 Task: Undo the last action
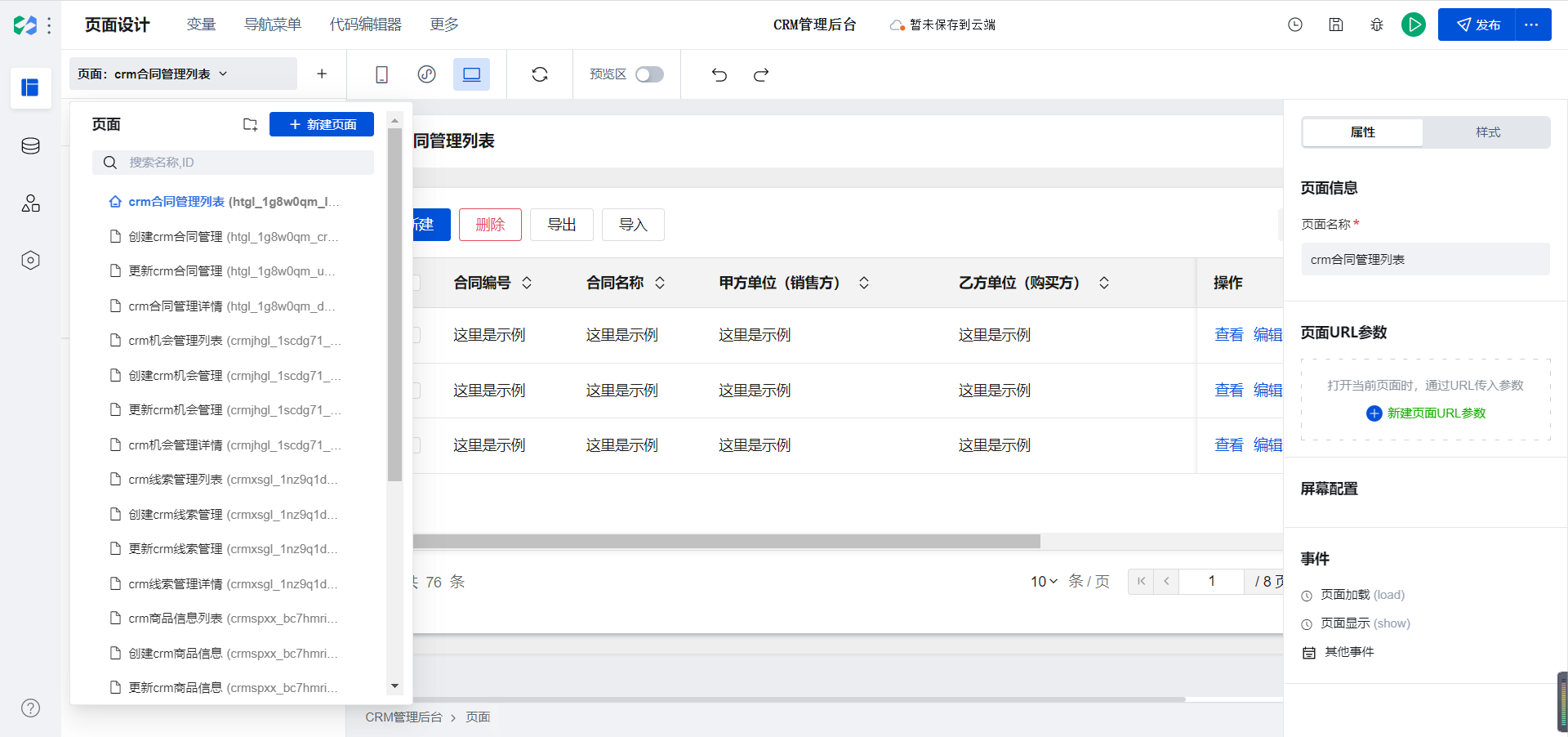(719, 75)
